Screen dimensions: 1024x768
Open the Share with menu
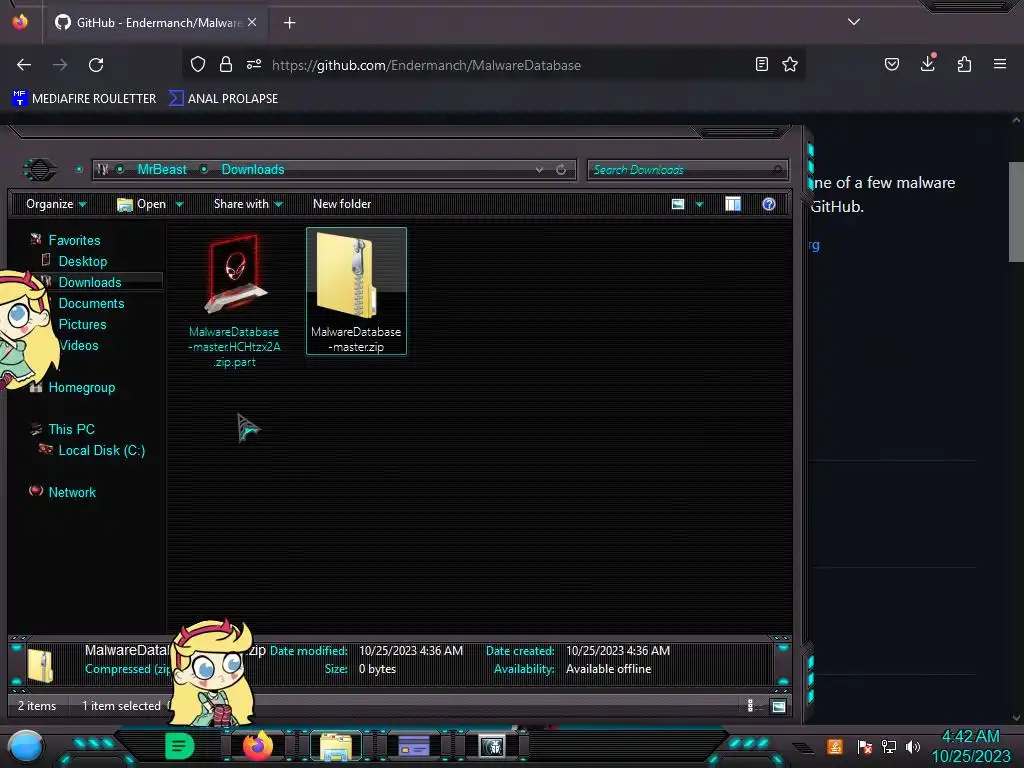[x=248, y=204]
